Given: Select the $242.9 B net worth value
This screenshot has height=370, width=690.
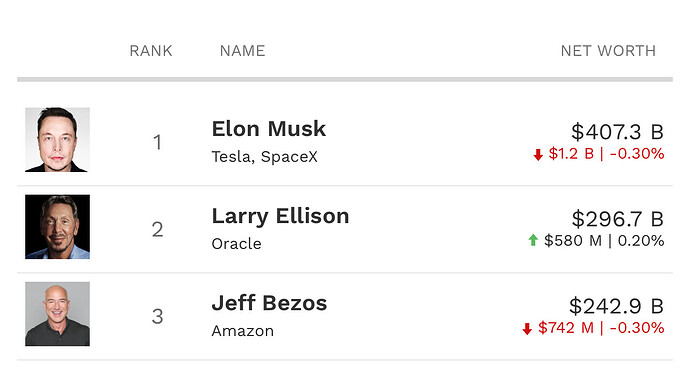Looking at the screenshot, I should [617, 306].
